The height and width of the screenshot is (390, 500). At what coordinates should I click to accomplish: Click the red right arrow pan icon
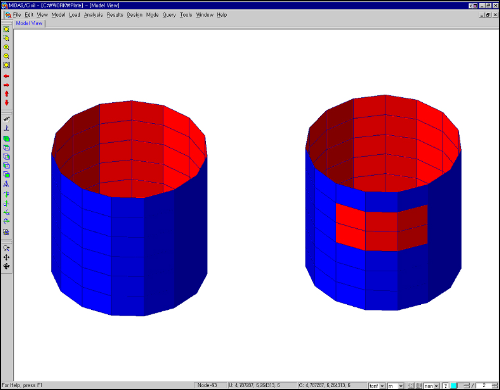pos(6,85)
